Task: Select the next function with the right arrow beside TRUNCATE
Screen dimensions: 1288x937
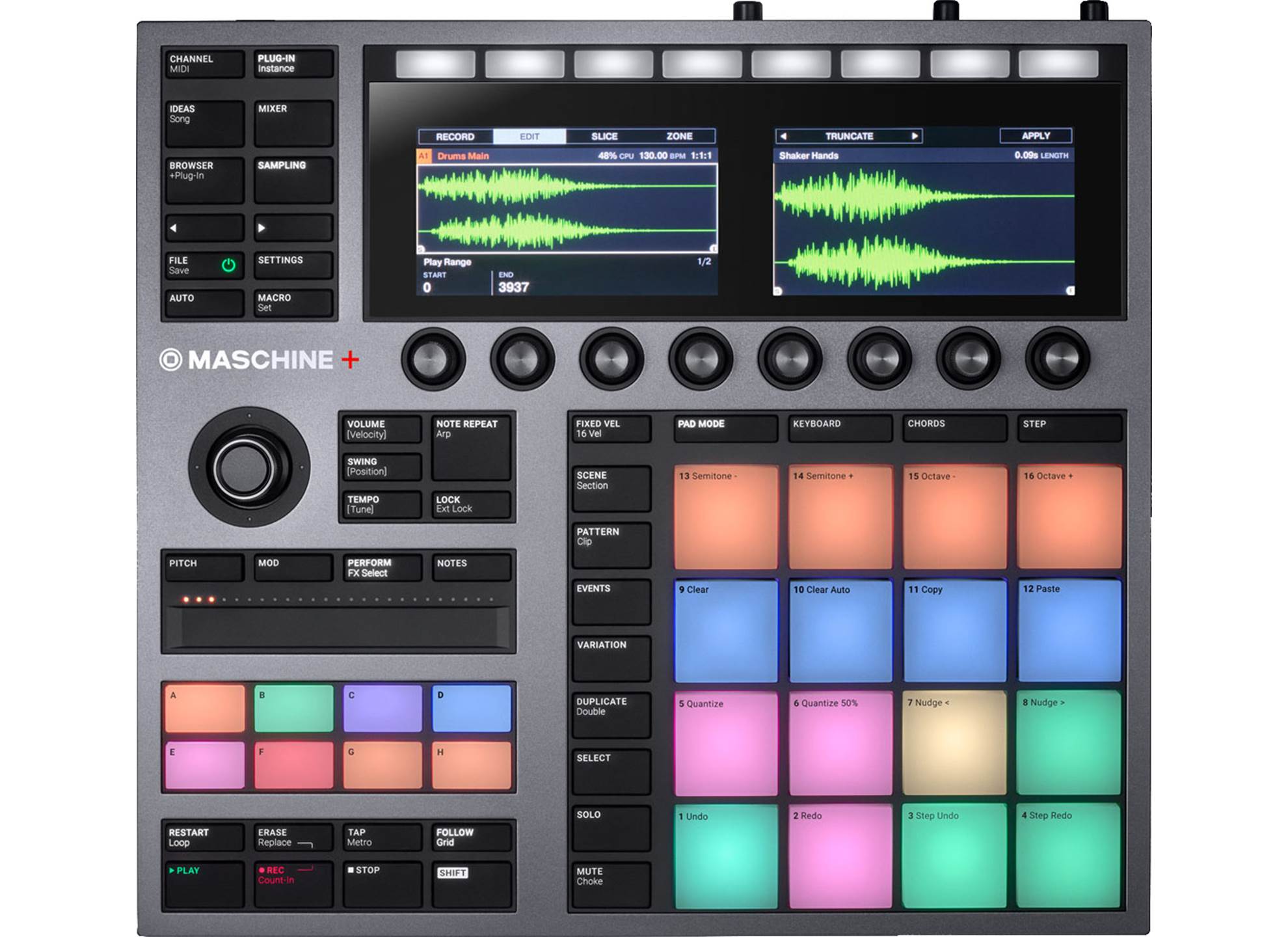Action: [x=914, y=136]
